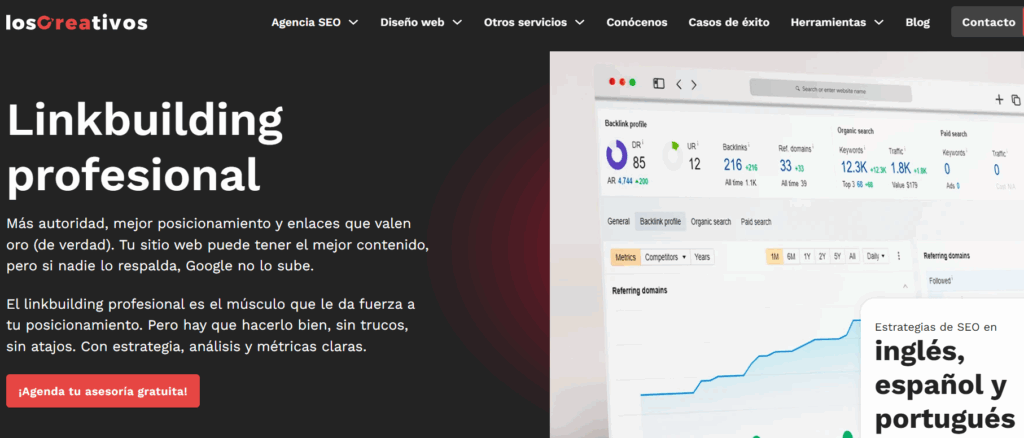Open the Herramientas dropdown
Viewport: 1024px width, 438px height.
coord(837,22)
